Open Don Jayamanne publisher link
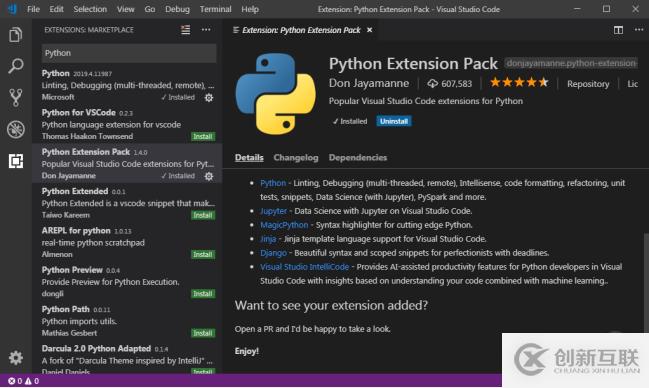649x388 pixels. coord(369,83)
